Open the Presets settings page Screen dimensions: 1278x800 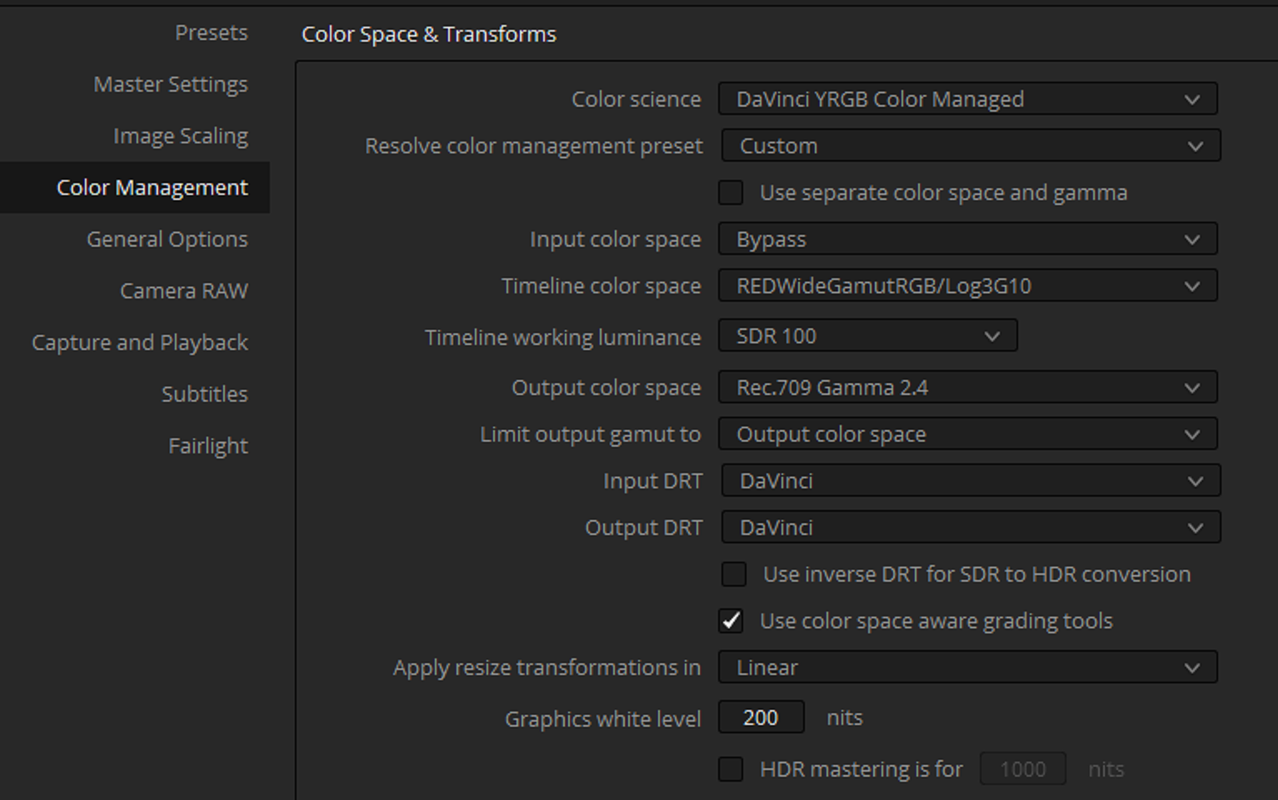tap(211, 32)
